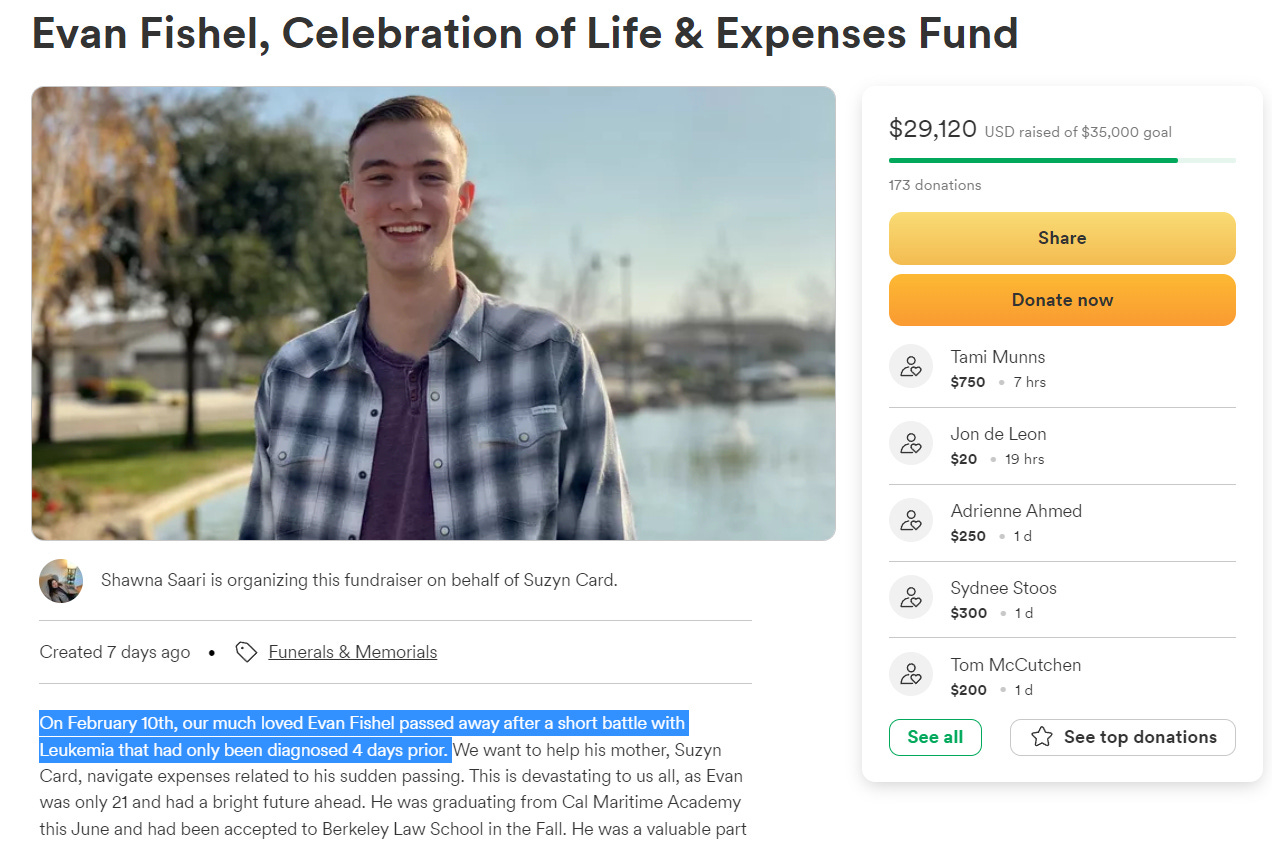This screenshot has height=845, width=1272.
Task: Click the donor icon beside Jon de Leon
Action: [911, 443]
